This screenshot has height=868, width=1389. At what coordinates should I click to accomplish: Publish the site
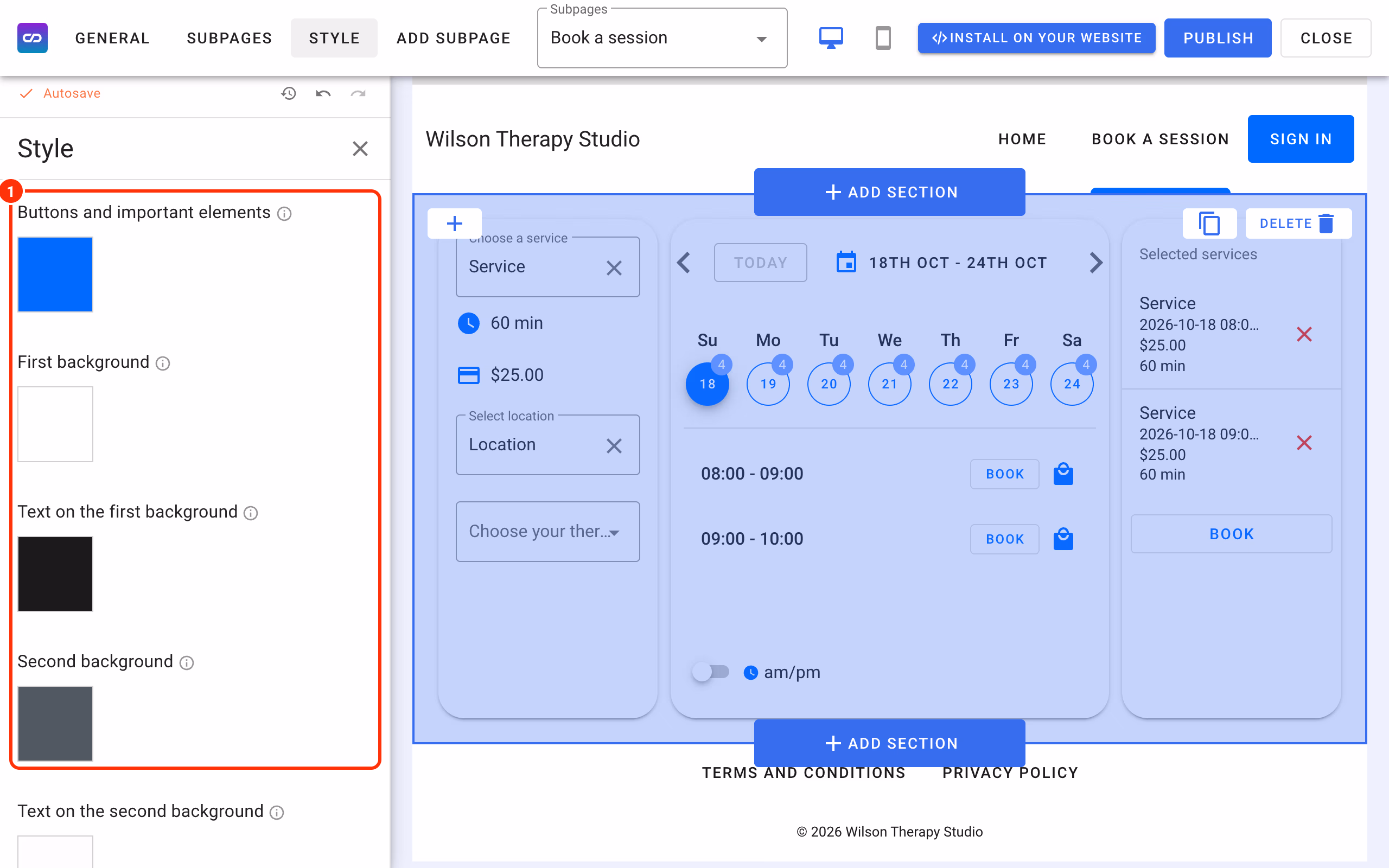(1218, 38)
